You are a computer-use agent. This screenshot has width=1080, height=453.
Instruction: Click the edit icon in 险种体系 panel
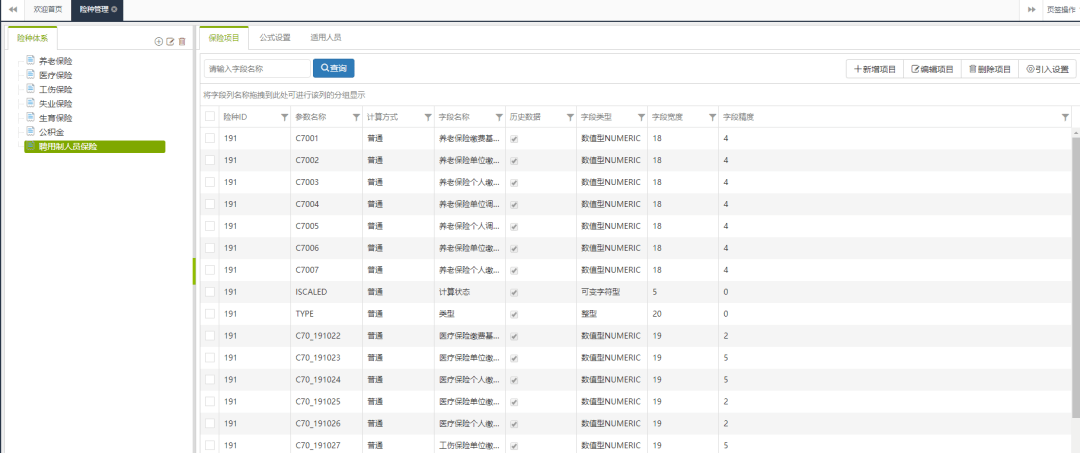tap(170, 42)
